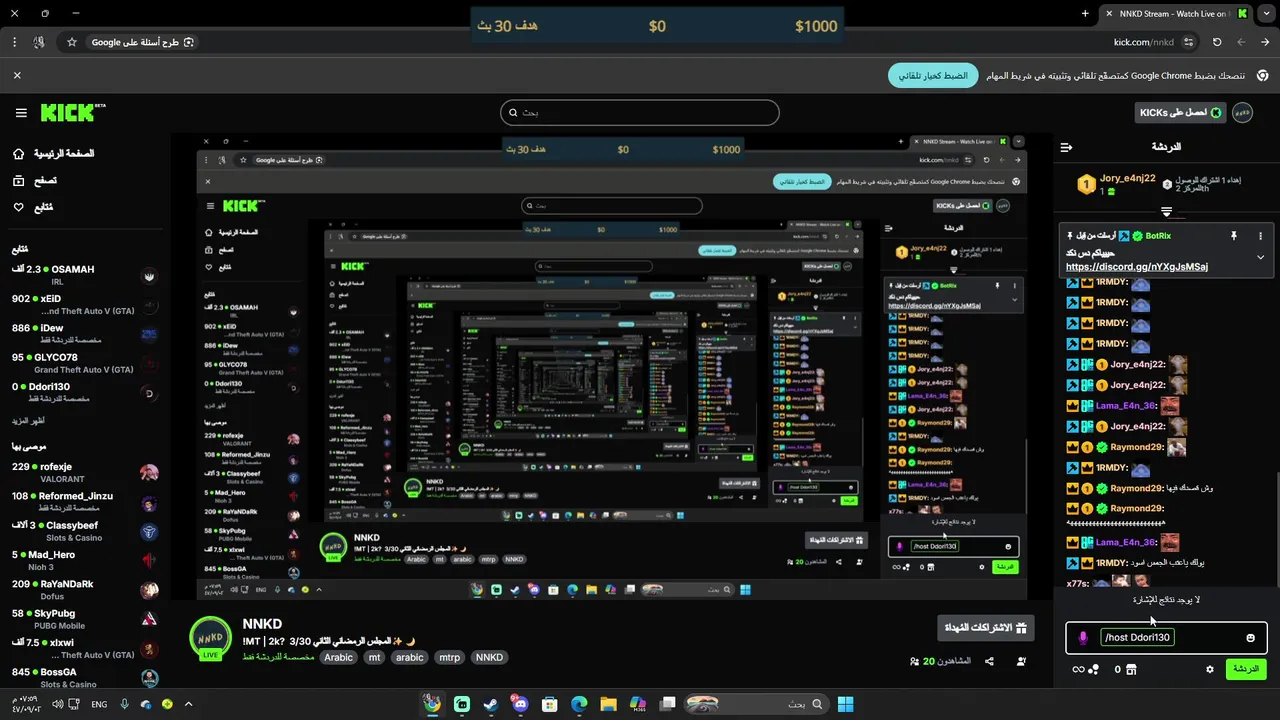The height and width of the screenshot is (720, 1280).
Task: Open the channel points infinity icon
Action: tap(1078, 669)
